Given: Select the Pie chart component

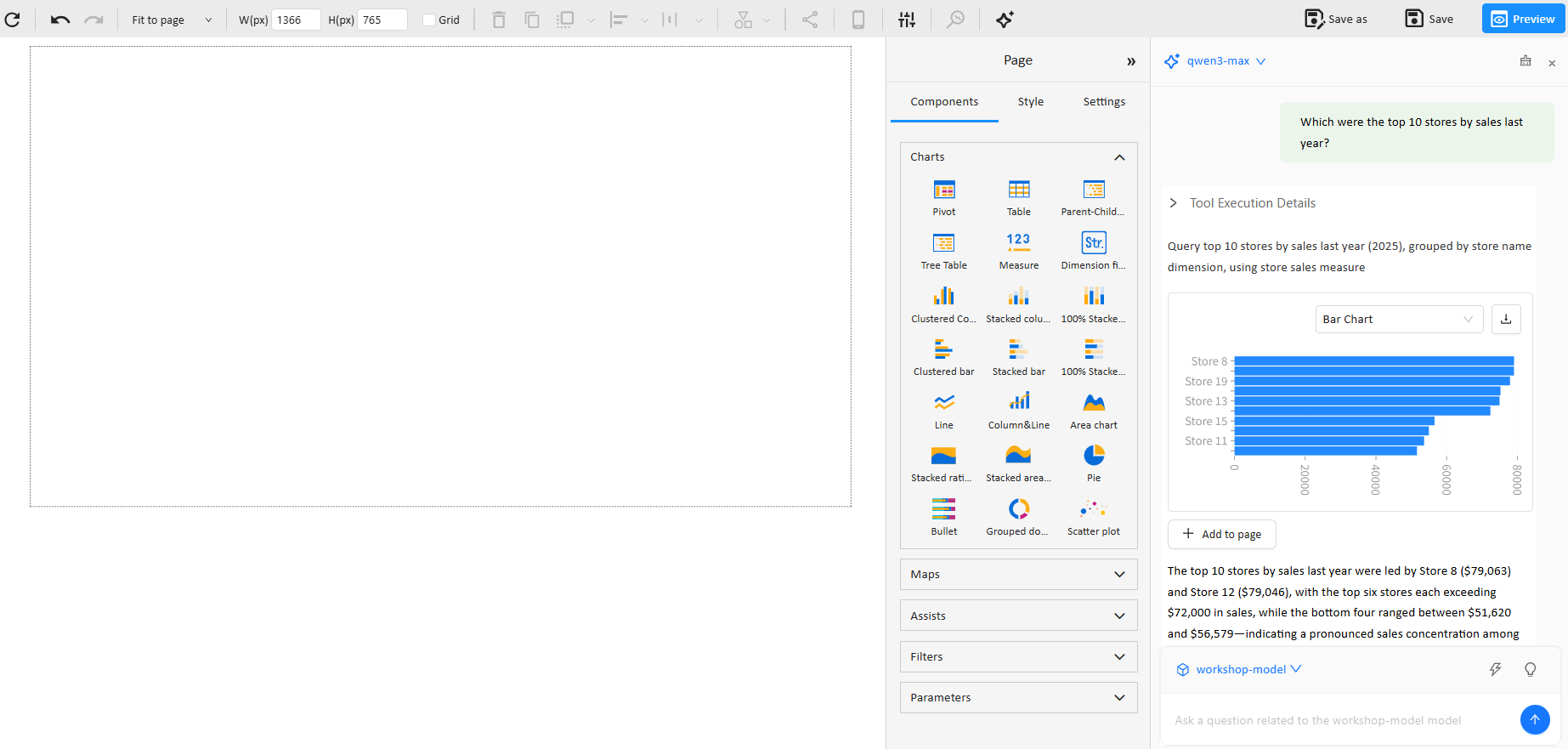Looking at the screenshot, I should 1094,463.
